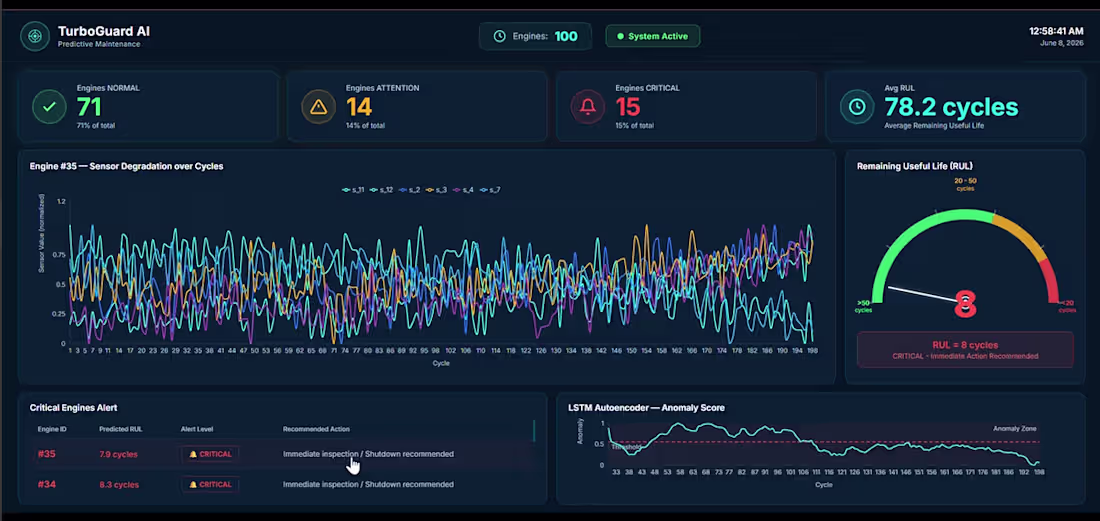Click cycle 33 on the anomaly chart axis
1100x521 pixels.
[x=616, y=473]
